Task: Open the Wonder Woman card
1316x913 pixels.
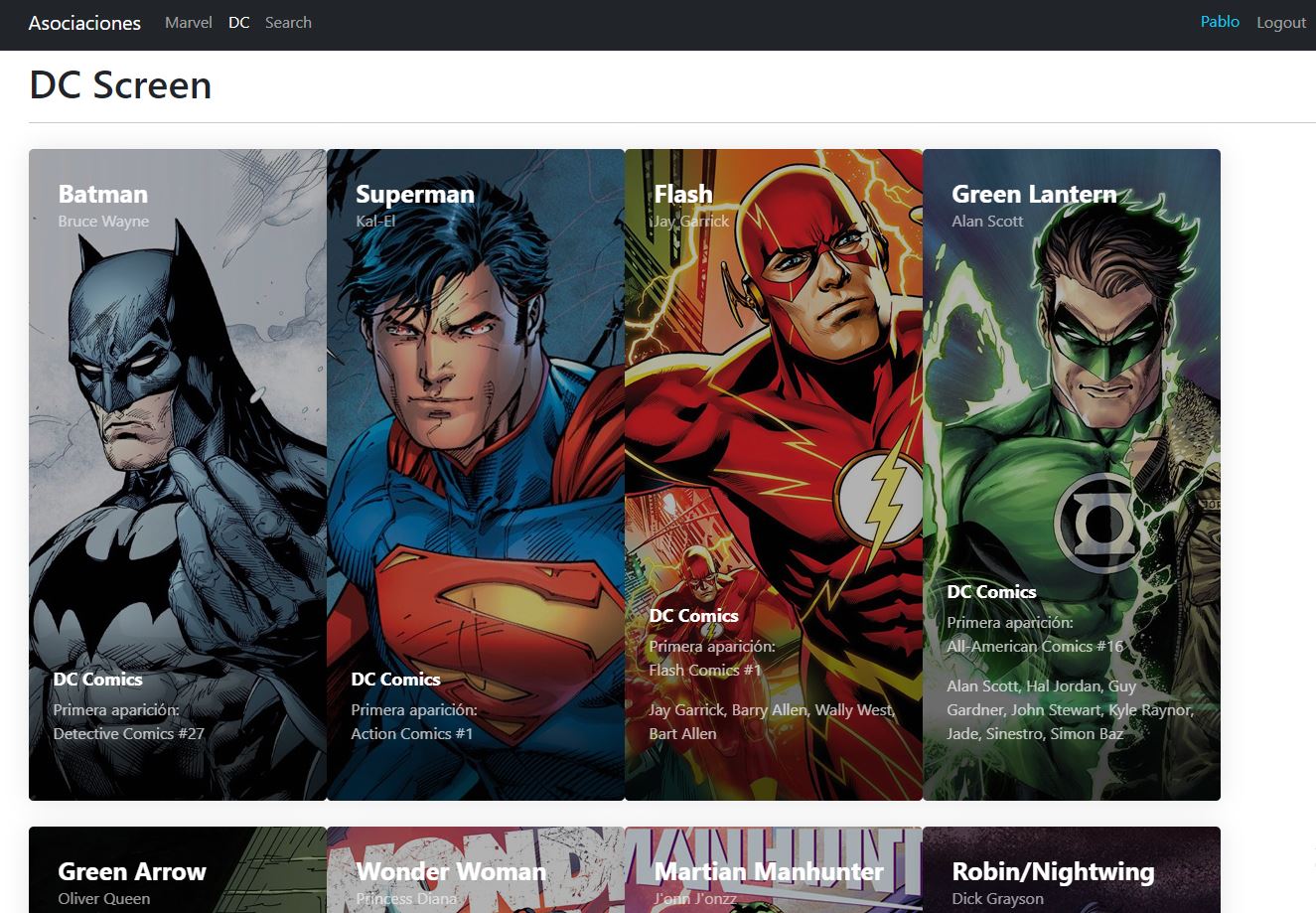Action: point(476,869)
